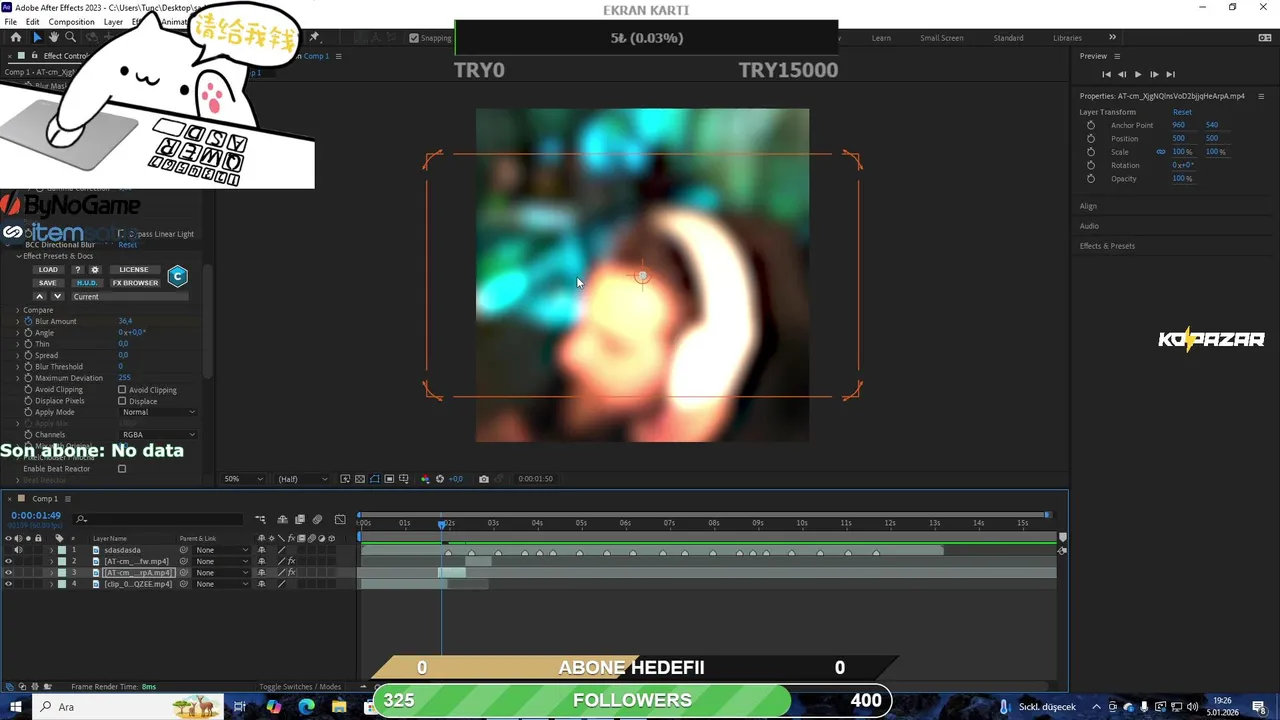
Task: Click the BCC LOAD preset button
Action: [x=48, y=270]
